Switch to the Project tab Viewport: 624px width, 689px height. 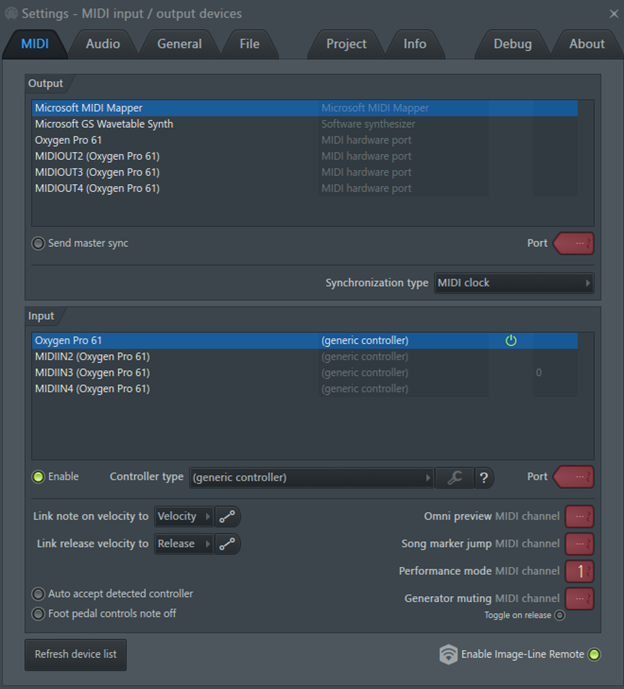point(346,44)
